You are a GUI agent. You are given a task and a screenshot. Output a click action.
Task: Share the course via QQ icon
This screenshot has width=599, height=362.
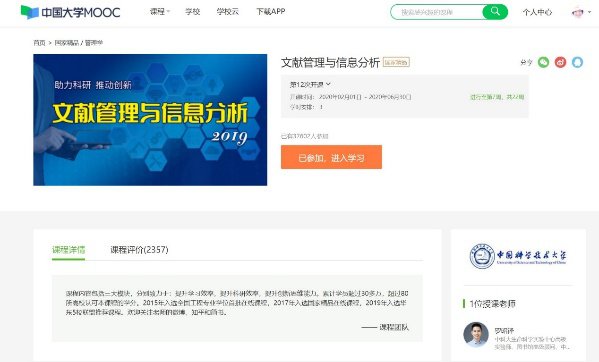point(577,62)
